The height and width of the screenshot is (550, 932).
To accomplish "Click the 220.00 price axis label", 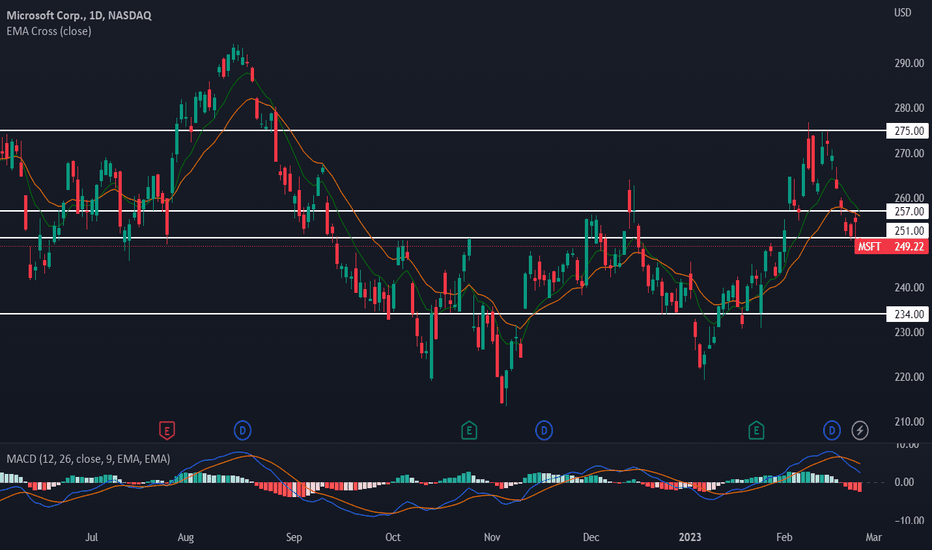I will coord(909,376).
